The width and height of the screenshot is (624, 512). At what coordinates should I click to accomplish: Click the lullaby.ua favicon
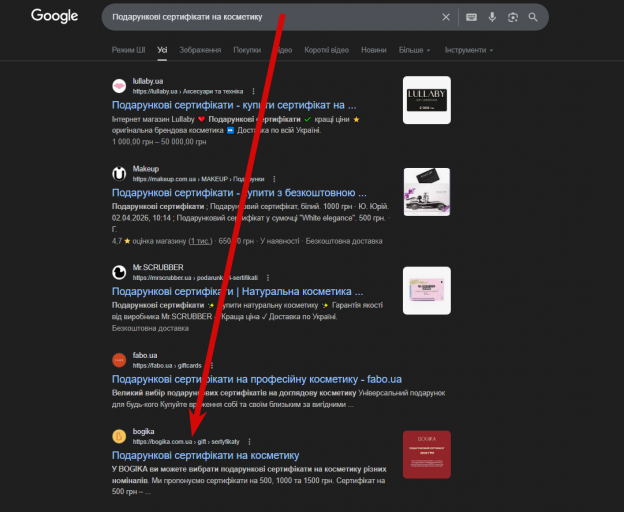[119, 86]
